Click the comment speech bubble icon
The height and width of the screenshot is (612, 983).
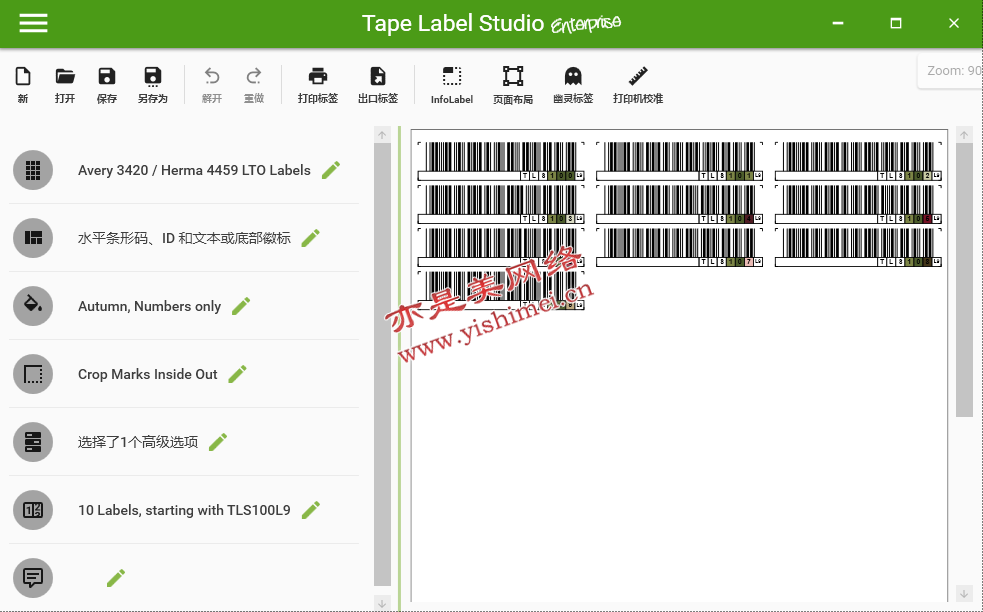coord(33,578)
